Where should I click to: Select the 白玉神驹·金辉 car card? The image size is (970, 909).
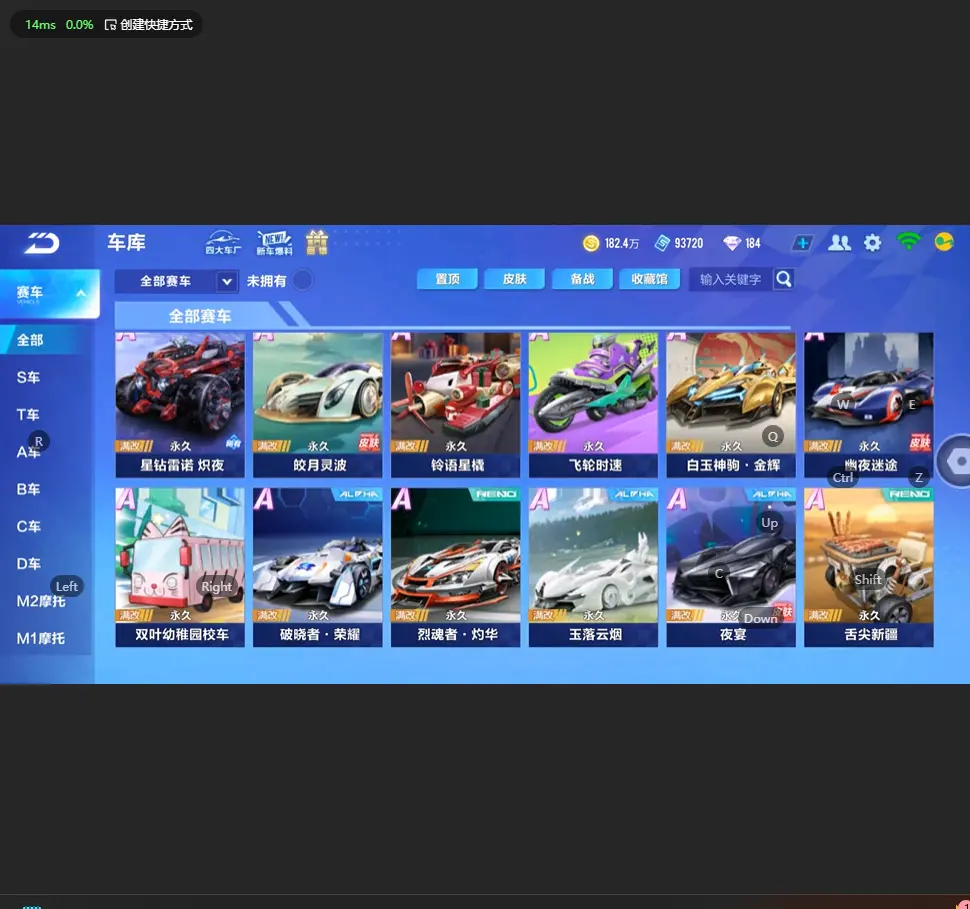(731, 405)
